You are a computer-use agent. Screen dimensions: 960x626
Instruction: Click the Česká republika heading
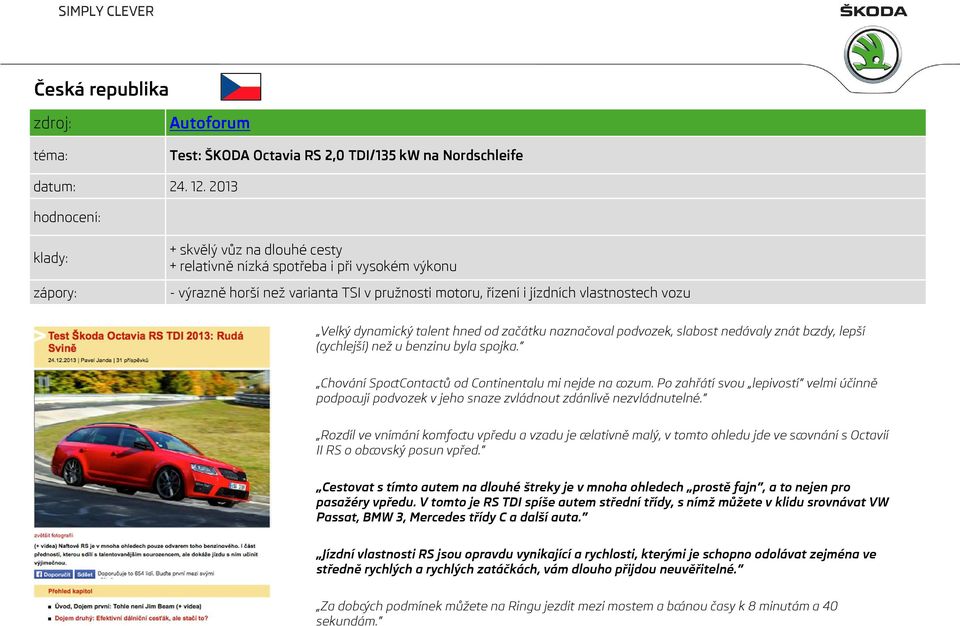101,89
